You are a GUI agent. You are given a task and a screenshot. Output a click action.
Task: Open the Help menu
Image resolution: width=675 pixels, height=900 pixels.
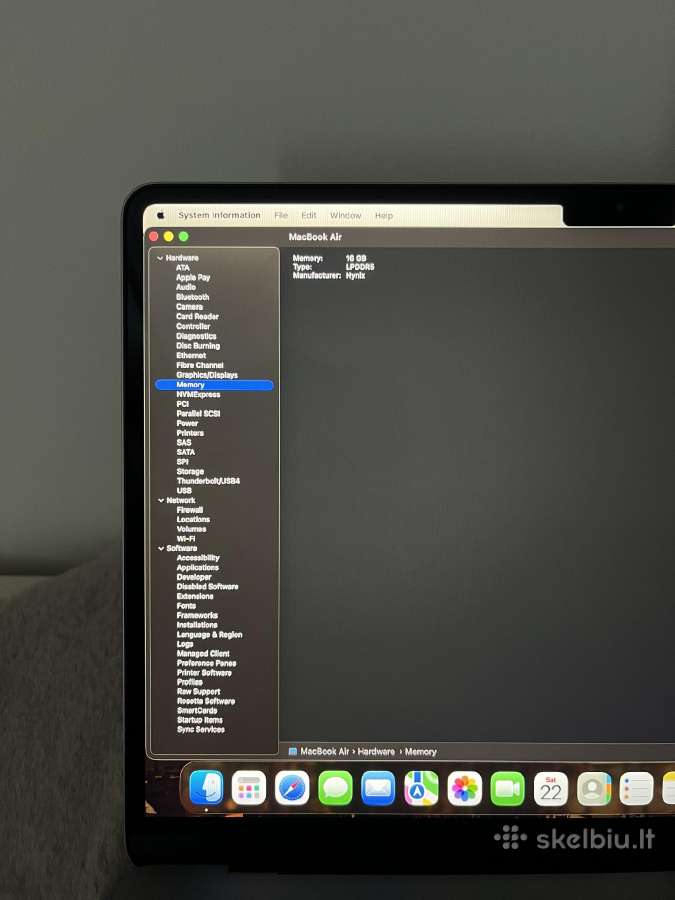coord(384,216)
